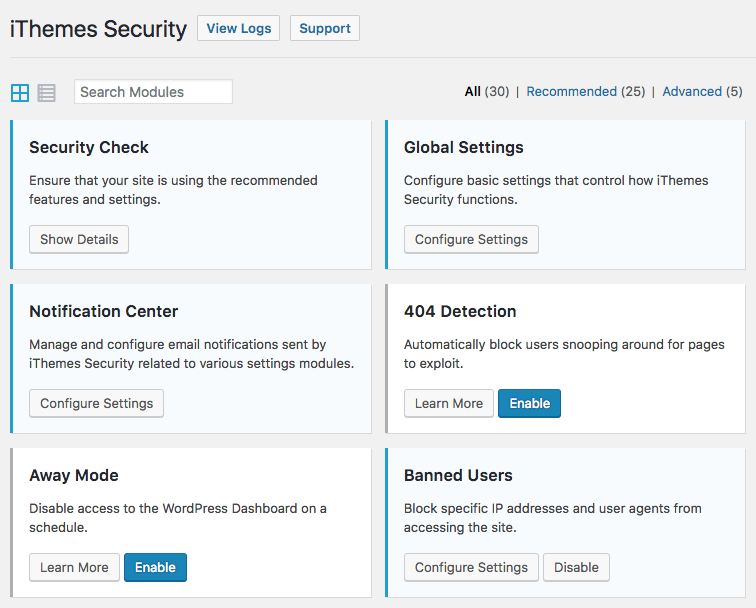Disable the Banned Users module
The image size is (756, 608).
[x=576, y=567]
